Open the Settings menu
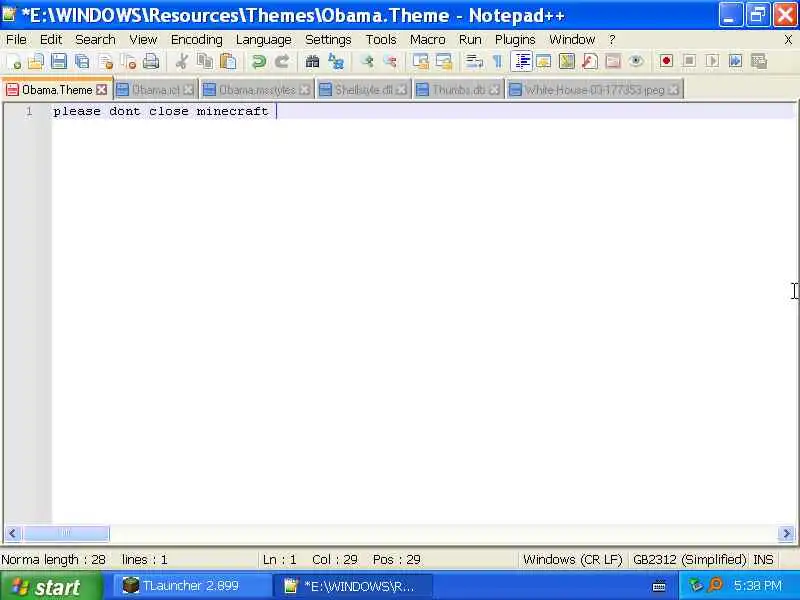The height and width of the screenshot is (600, 800). pos(328,39)
